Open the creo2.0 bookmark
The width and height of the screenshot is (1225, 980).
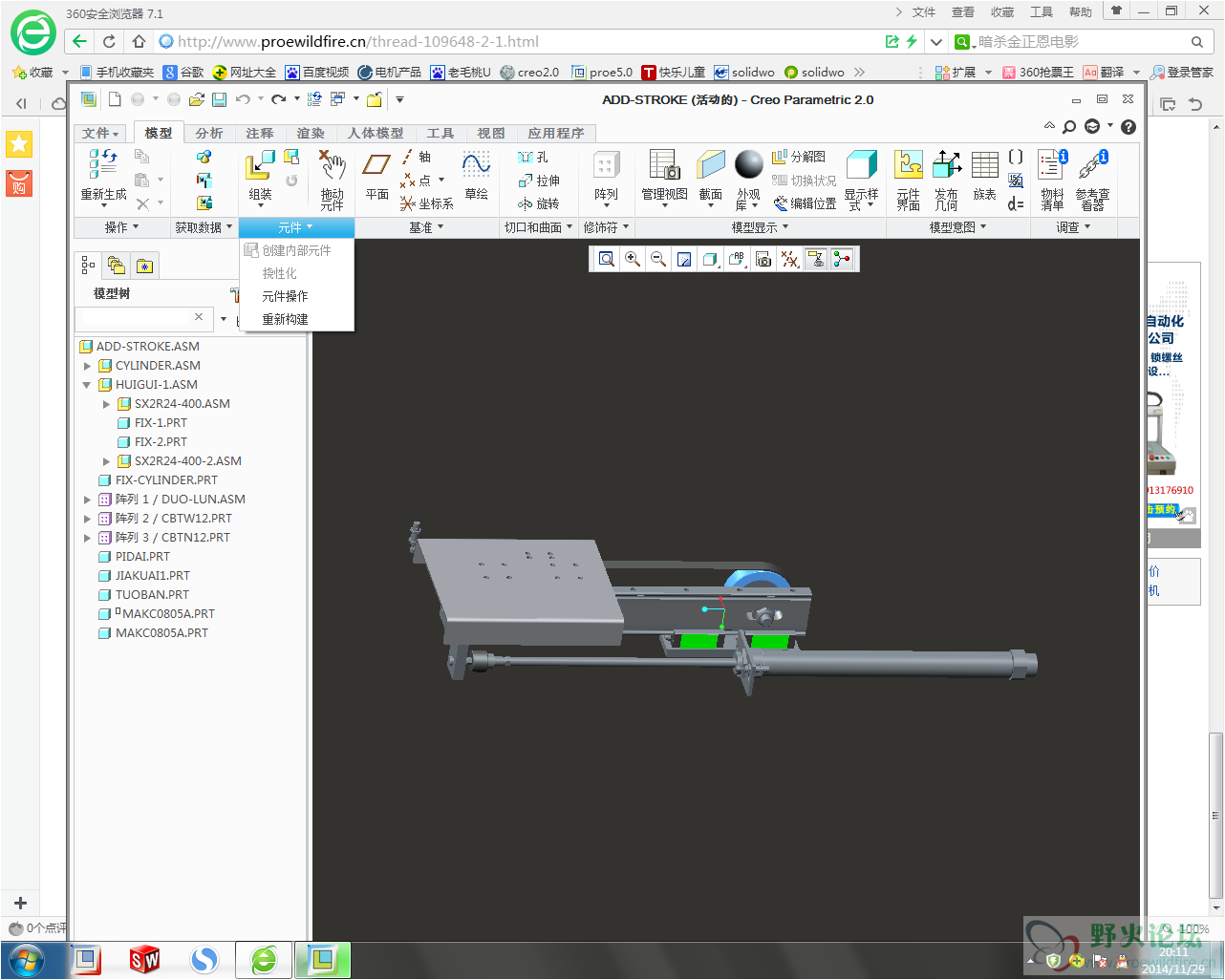[529, 72]
